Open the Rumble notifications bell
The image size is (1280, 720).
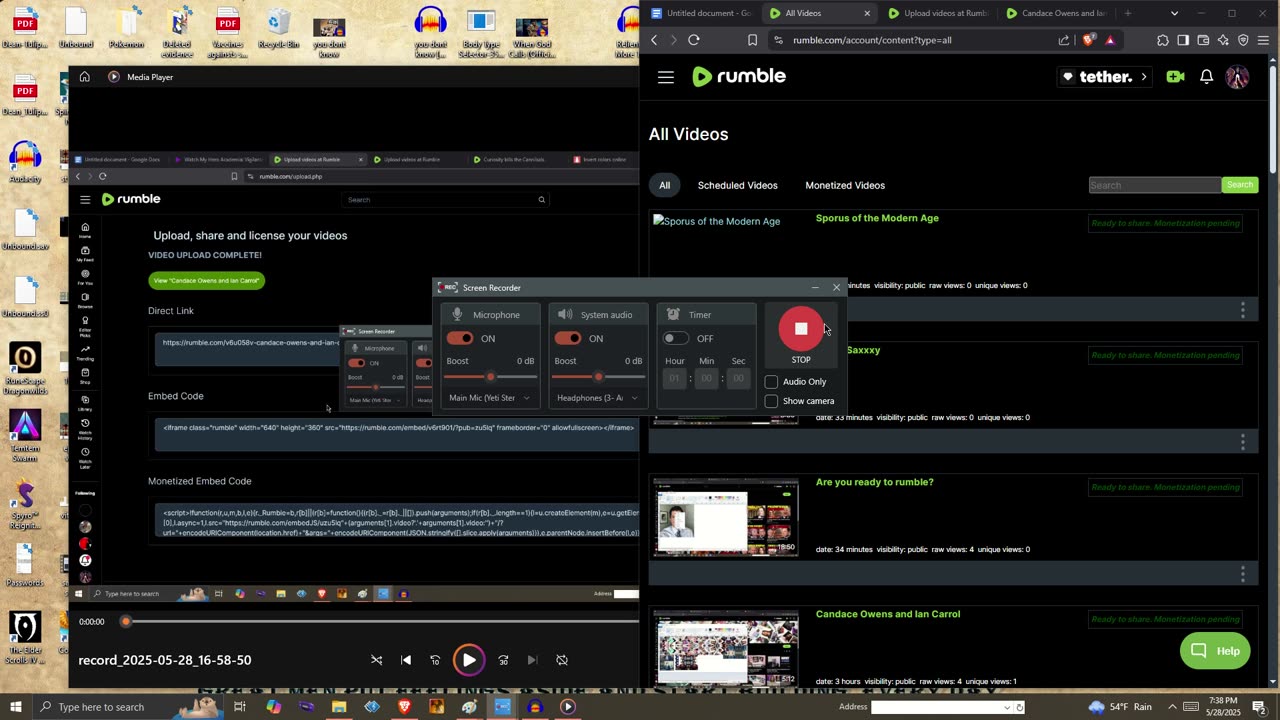[1207, 77]
